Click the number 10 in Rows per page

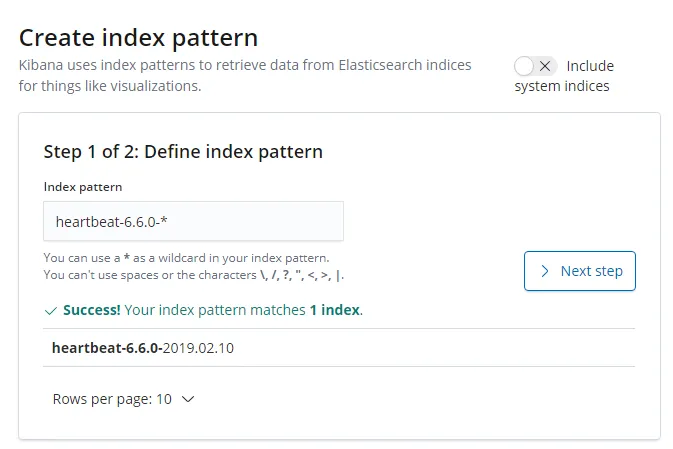(163, 399)
